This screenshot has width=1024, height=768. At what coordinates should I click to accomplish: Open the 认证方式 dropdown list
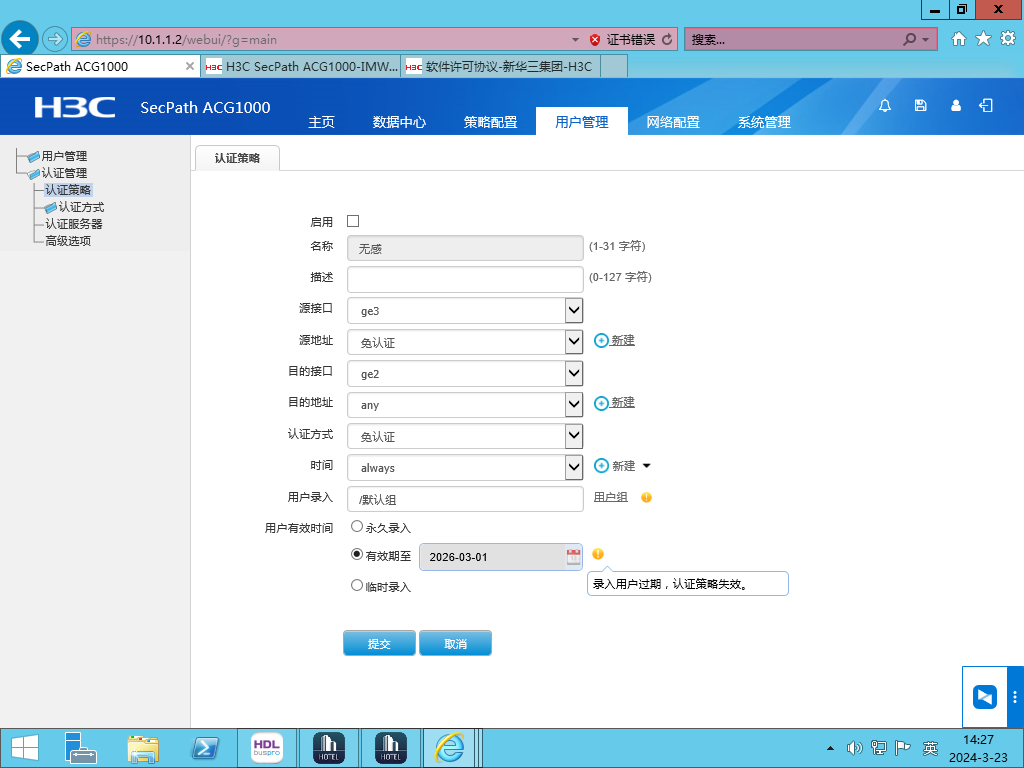pyautogui.click(x=573, y=436)
